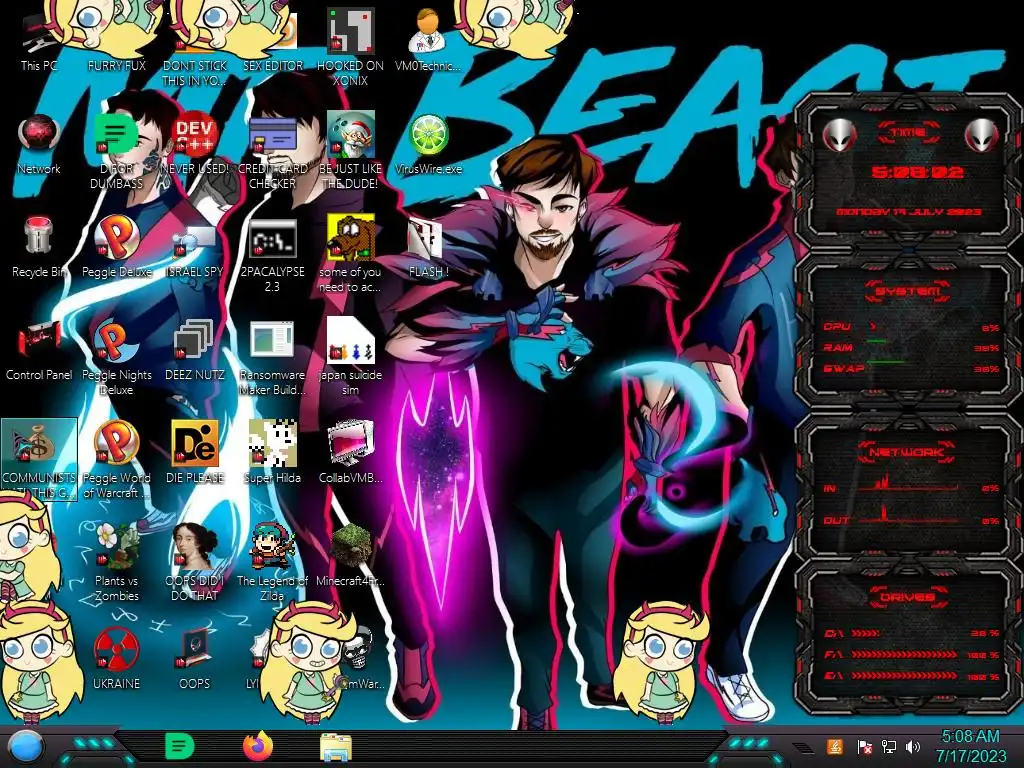Open the This PC desktop icon
Screen dimensions: 1024x768
(x=39, y=42)
